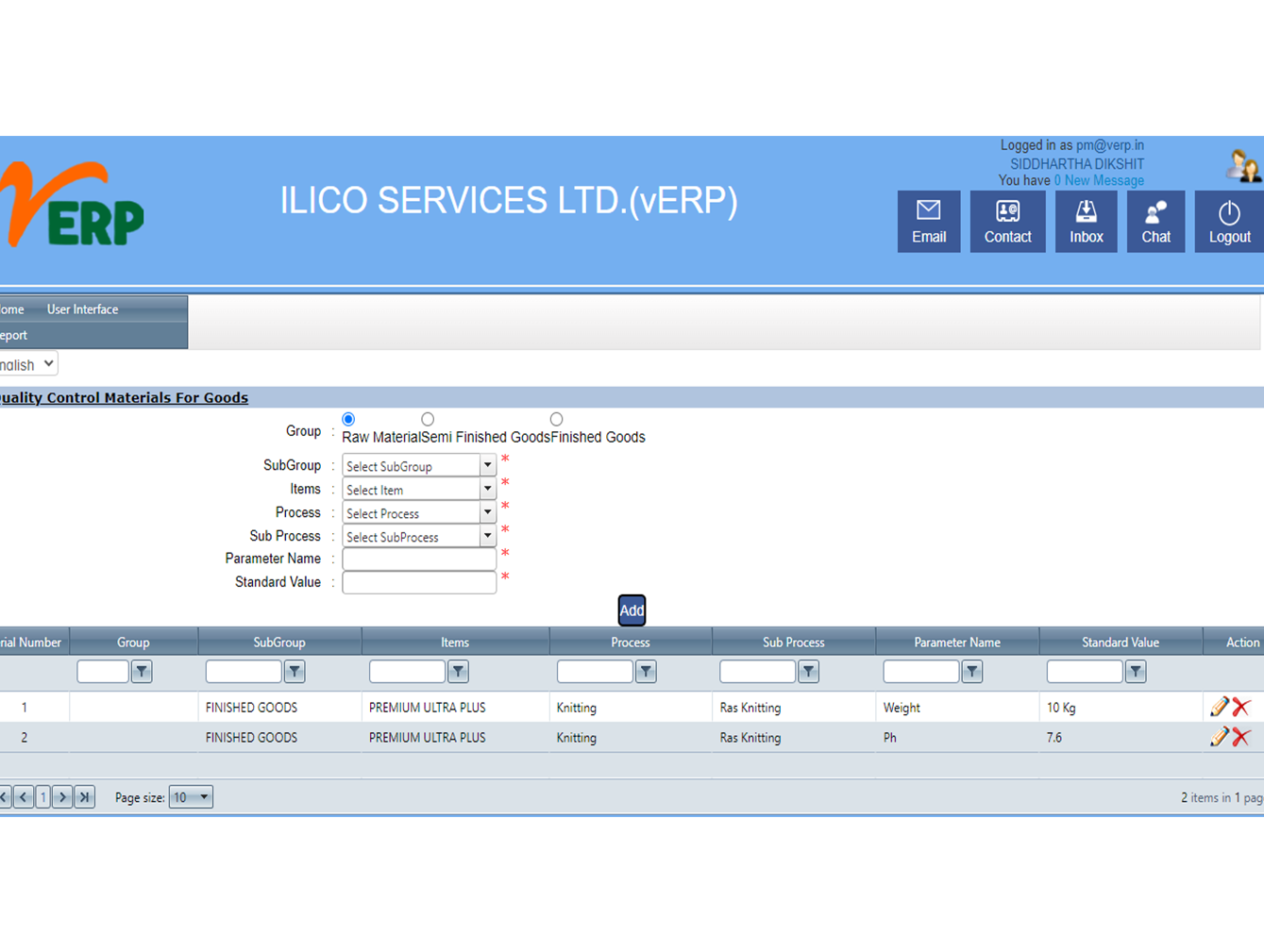Delete the Weight row with red X

[x=1241, y=707]
